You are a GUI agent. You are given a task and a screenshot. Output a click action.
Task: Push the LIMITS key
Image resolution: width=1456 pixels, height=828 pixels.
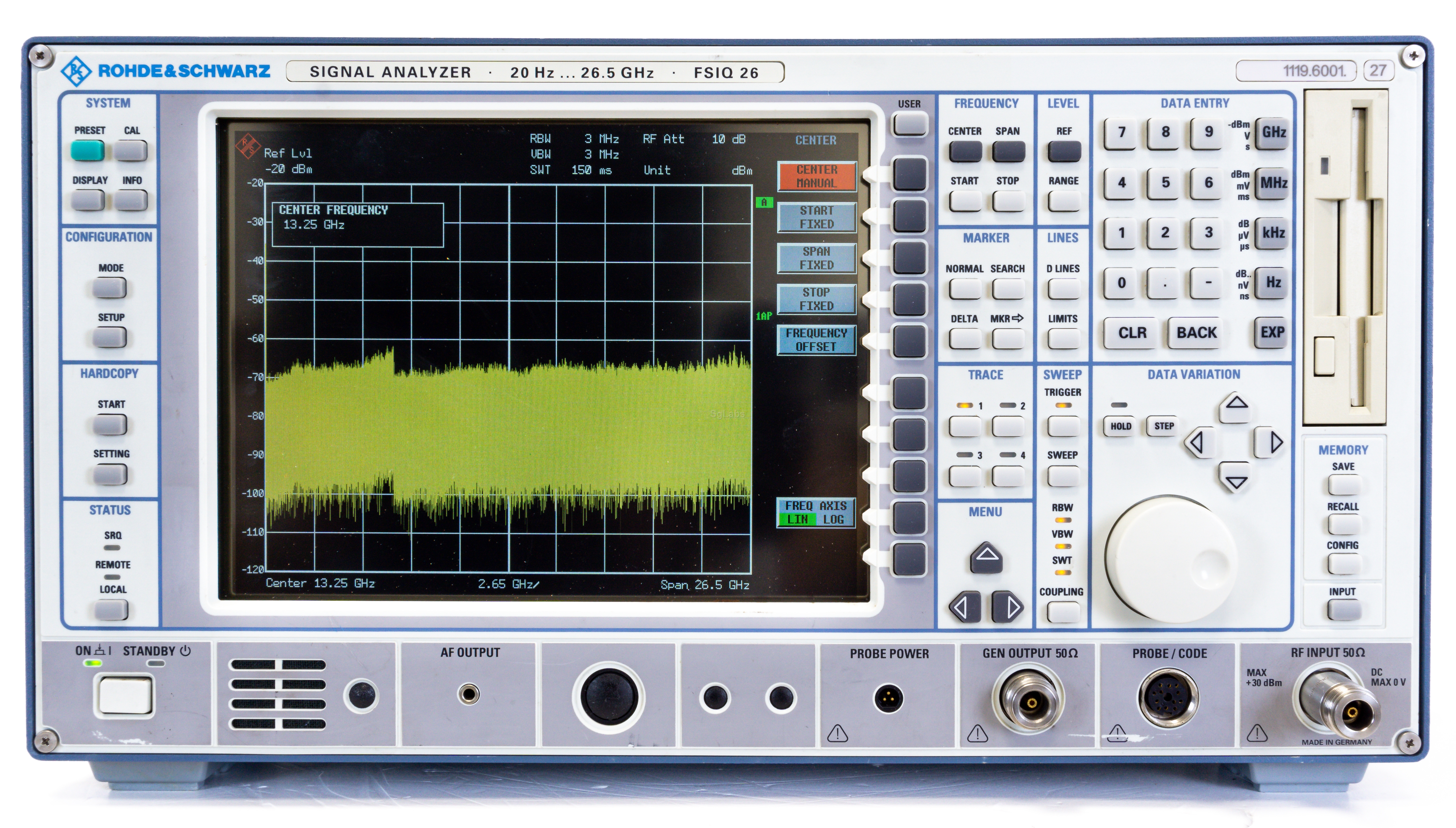pos(1063,339)
